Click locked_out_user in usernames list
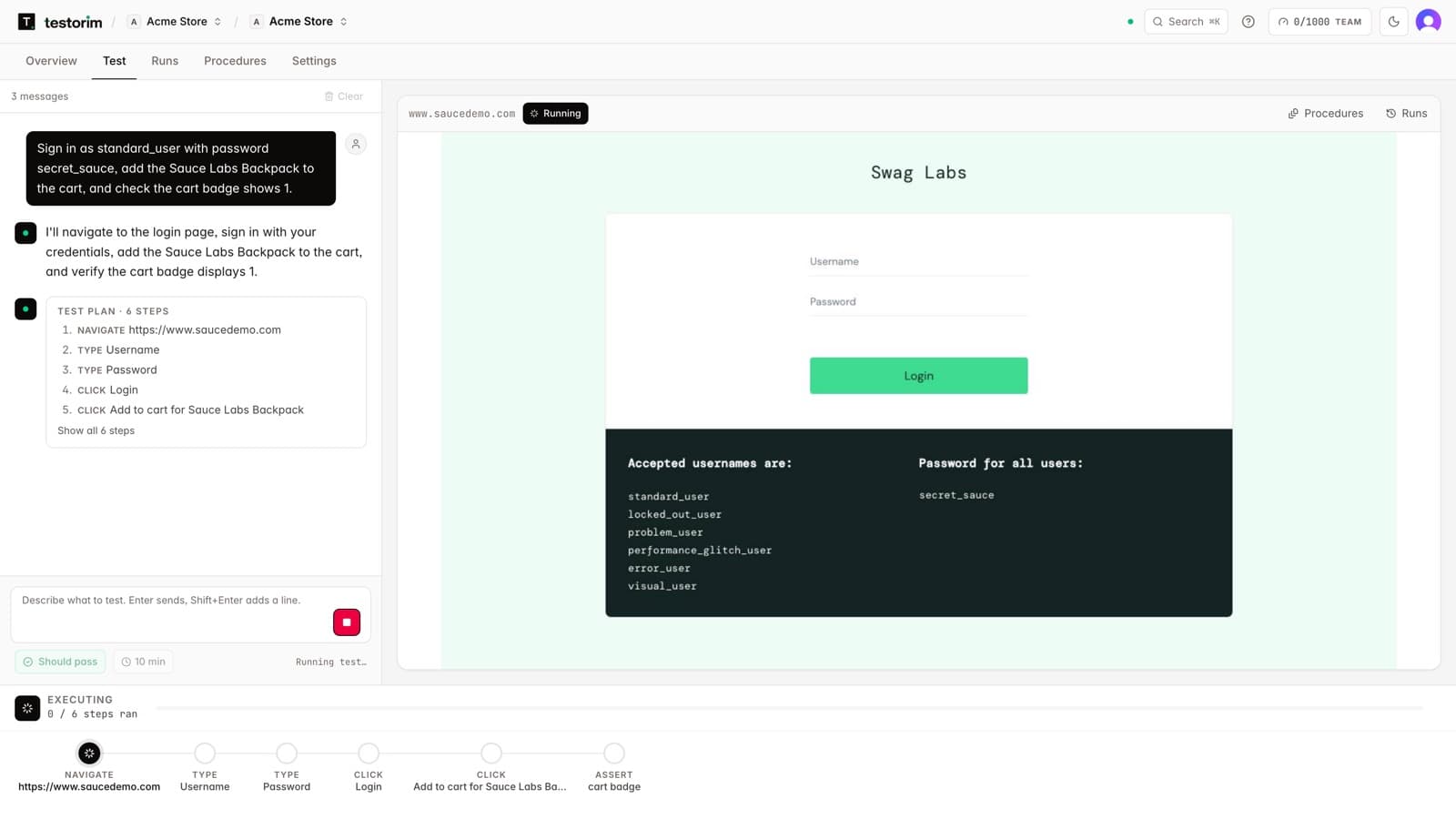The height and width of the screenshot is (819, 1456). 674,515
